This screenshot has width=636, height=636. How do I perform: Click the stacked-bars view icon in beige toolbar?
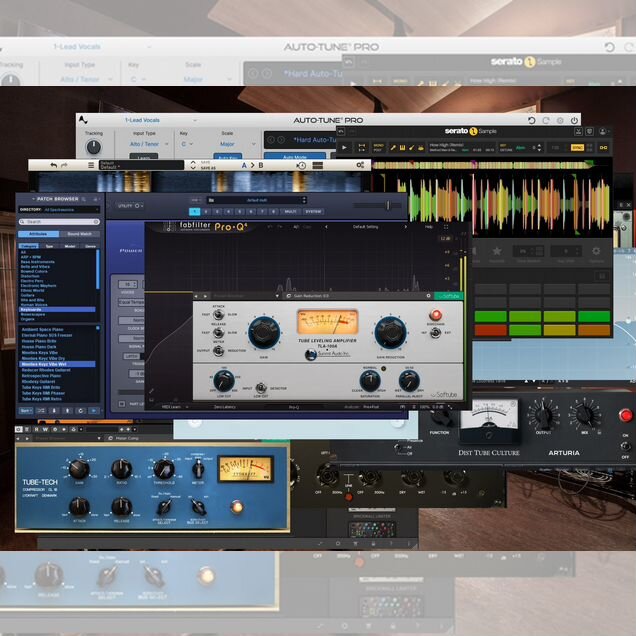318,165
